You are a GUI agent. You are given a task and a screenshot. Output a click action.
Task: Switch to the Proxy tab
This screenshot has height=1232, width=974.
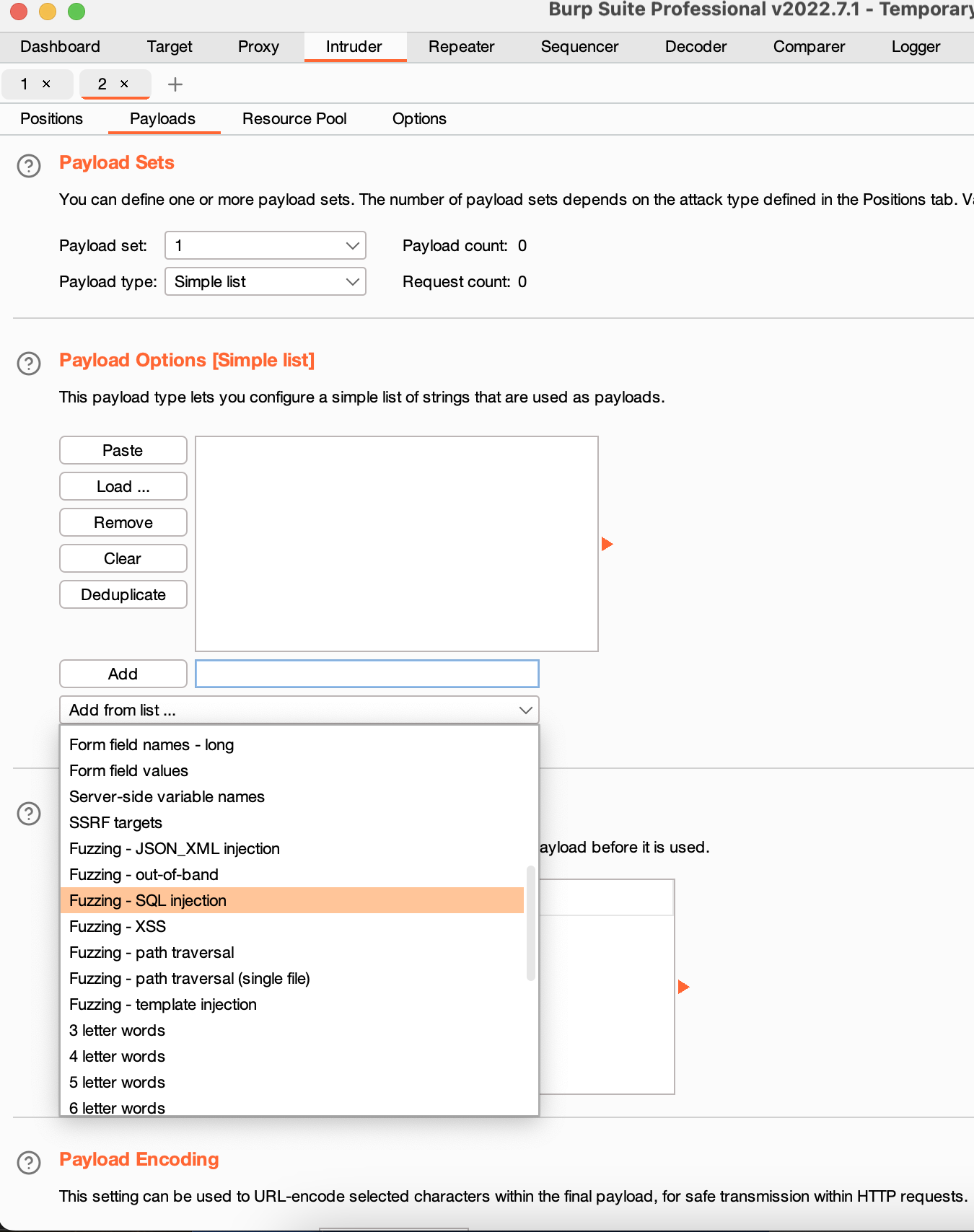pos(258,47)
